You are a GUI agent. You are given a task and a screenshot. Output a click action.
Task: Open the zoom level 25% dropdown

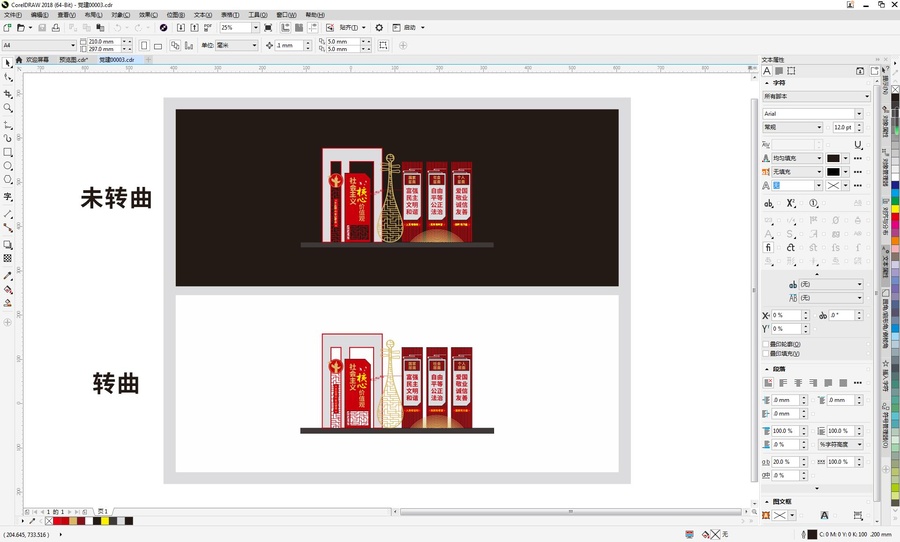(x=255, y=28)
